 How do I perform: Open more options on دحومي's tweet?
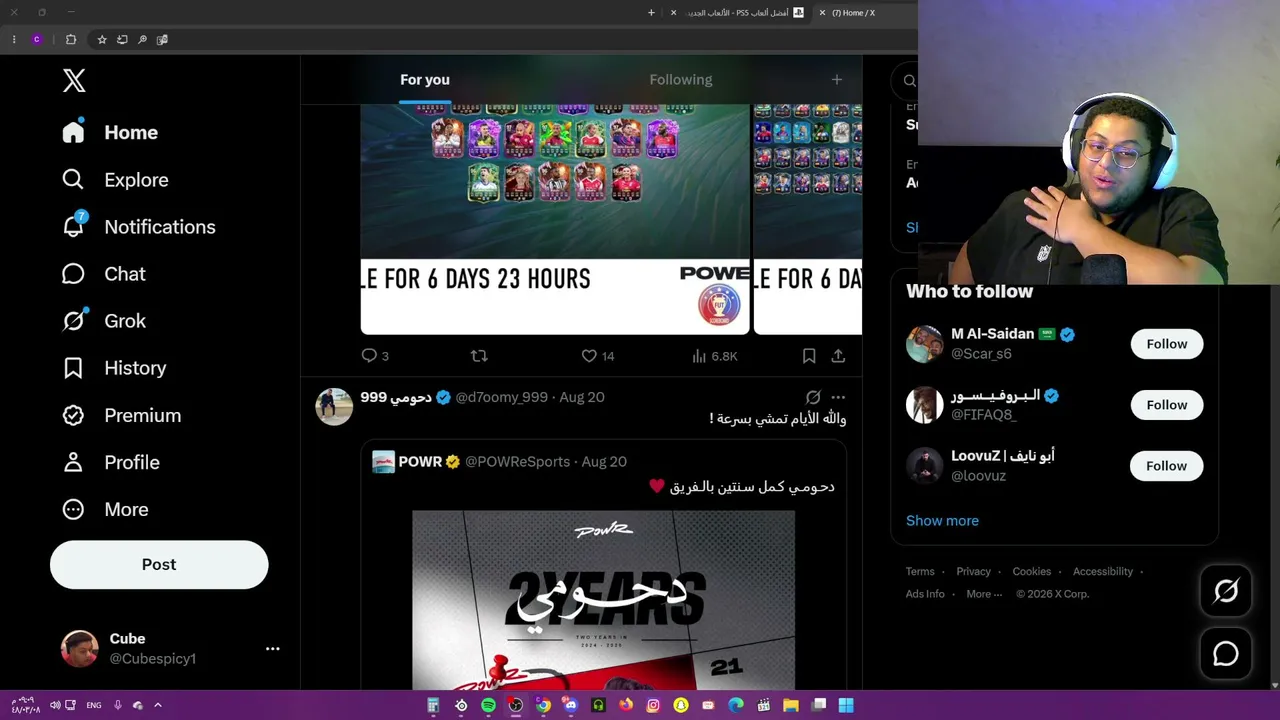(x=838, y=397)
